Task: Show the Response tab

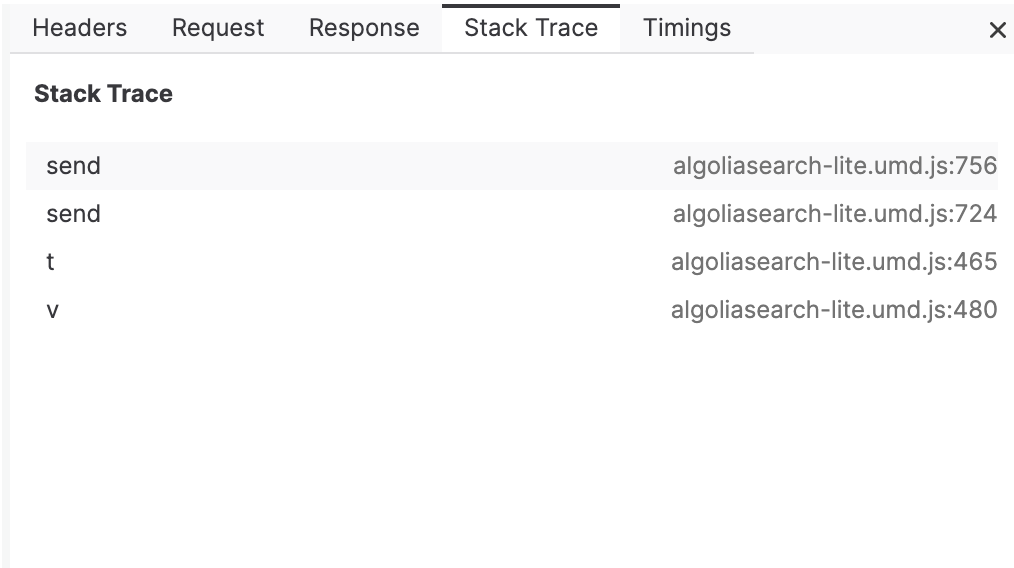Action: click(x=364, y=28)
